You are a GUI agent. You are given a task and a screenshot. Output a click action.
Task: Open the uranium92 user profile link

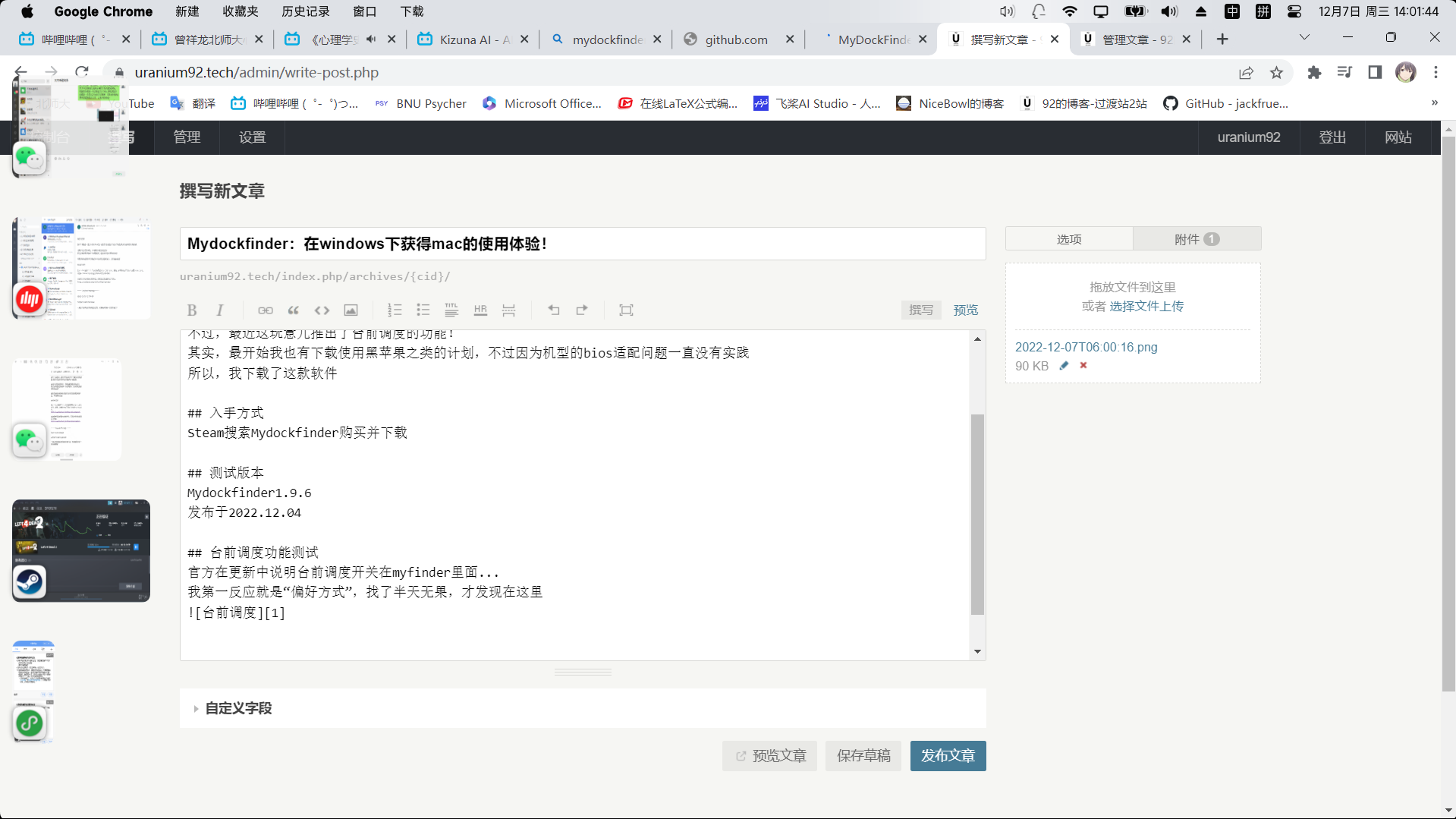tap(1248, 137)
